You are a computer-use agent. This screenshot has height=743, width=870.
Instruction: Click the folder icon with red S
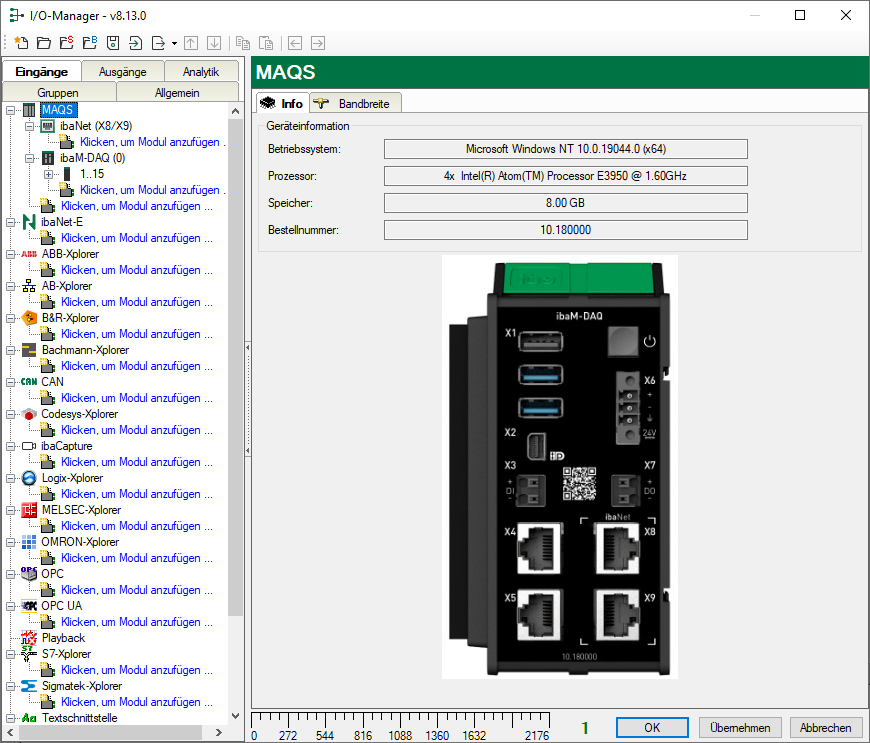tap(66, 43)
